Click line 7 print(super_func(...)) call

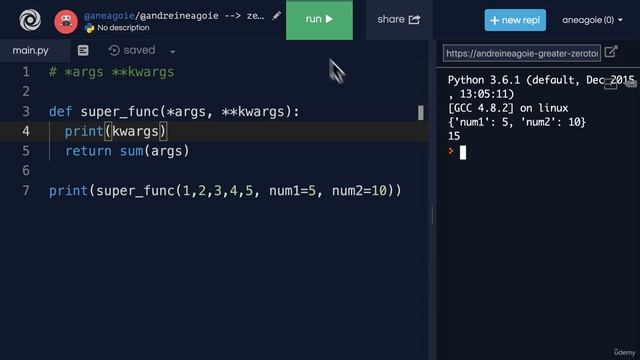click(x=225, y=191)
